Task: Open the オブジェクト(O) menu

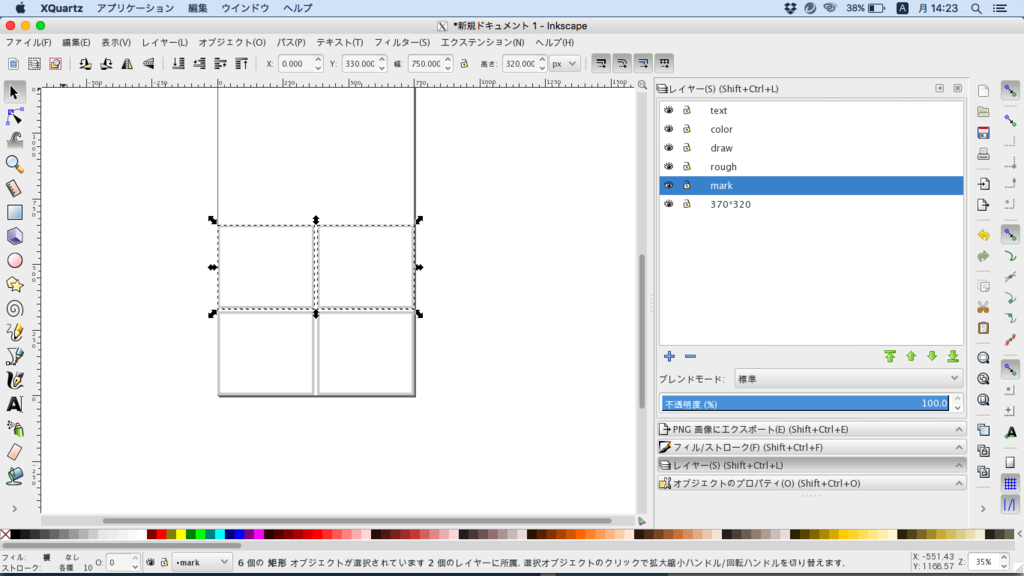Action: [x=232, y=42]
